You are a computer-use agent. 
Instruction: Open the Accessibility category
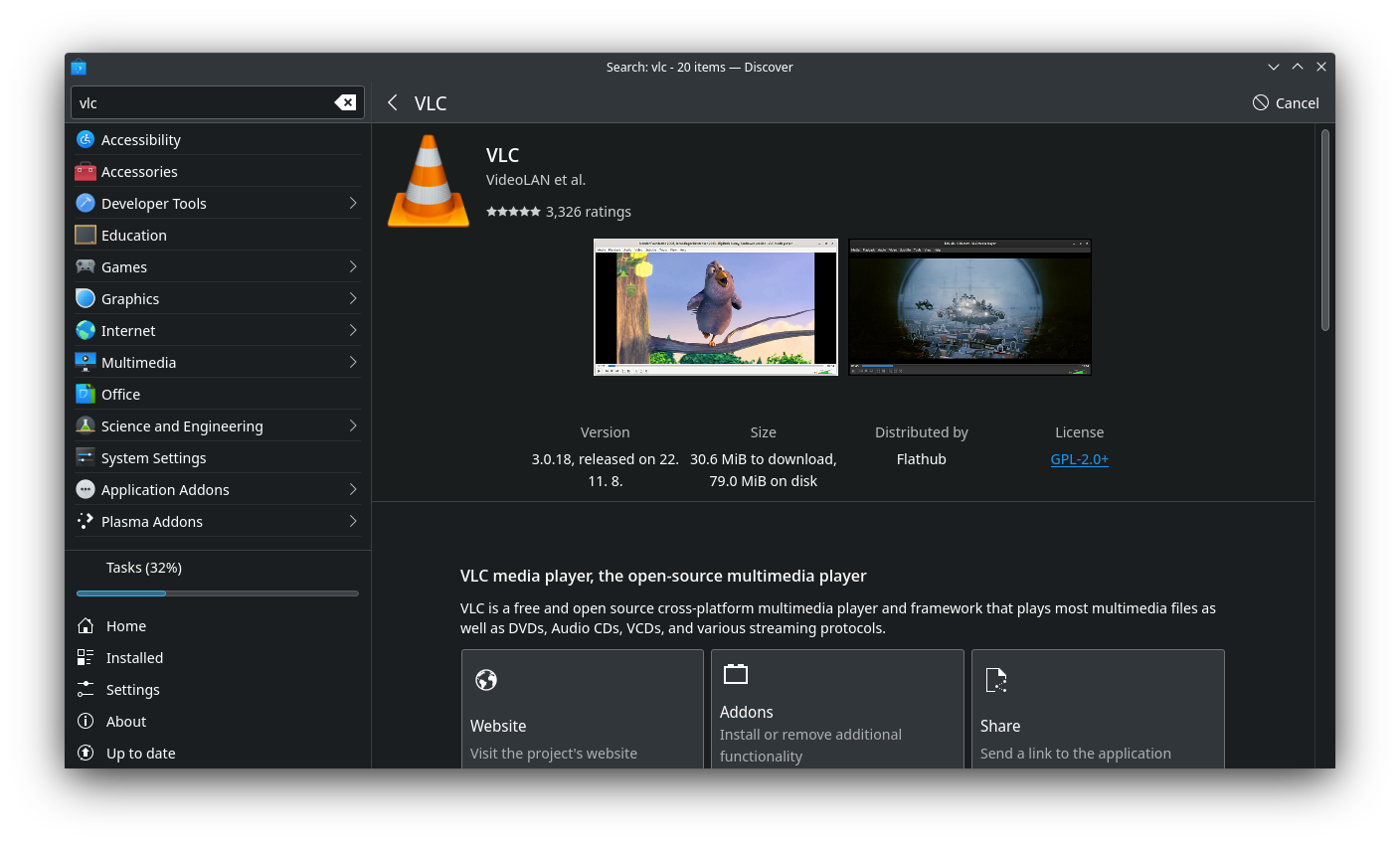coord(218,139)
